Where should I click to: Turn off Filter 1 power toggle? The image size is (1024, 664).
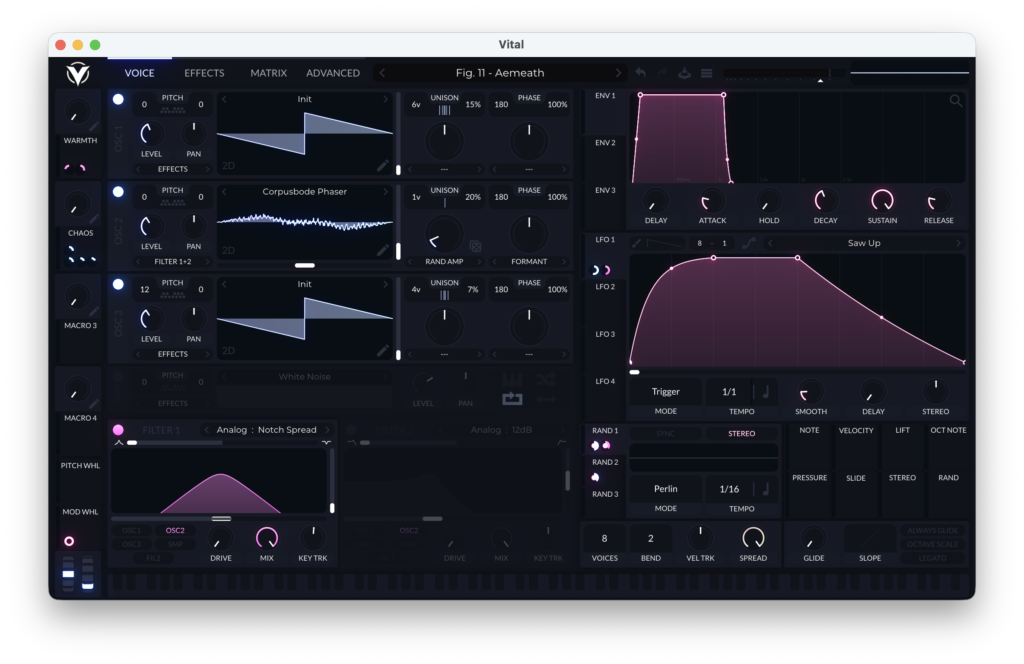coord(118,430)
